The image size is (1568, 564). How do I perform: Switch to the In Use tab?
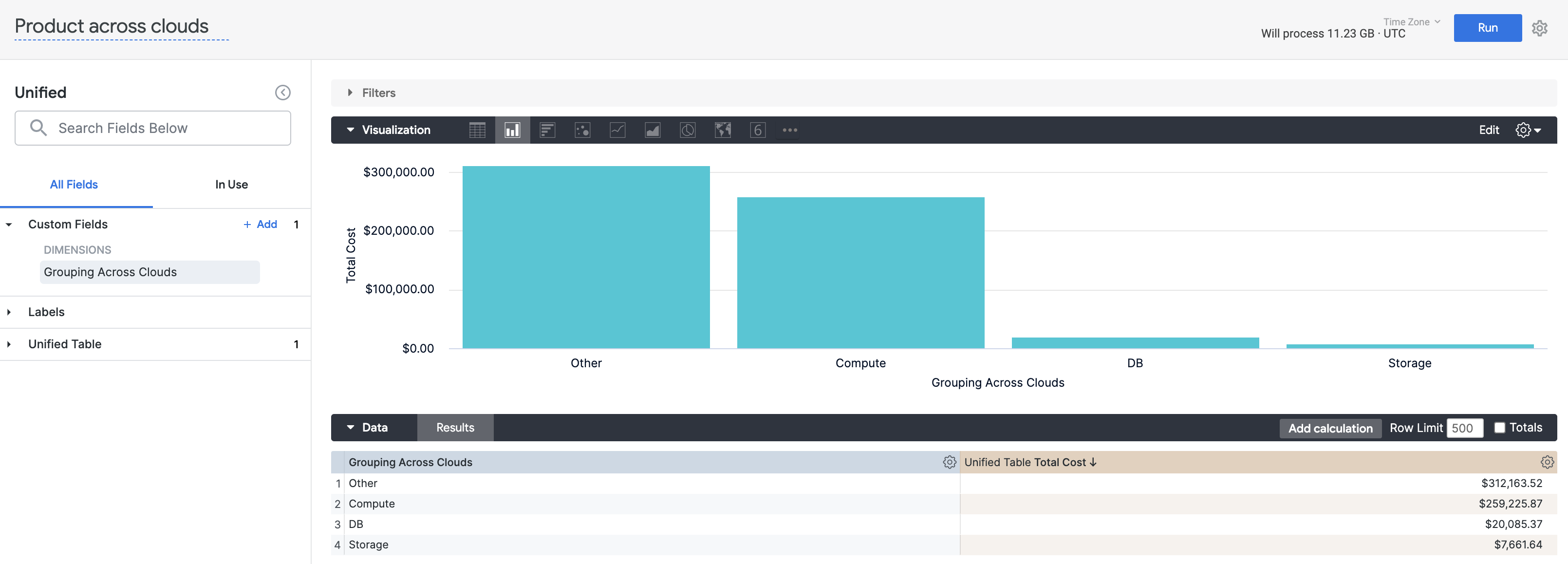pos(231,185)
